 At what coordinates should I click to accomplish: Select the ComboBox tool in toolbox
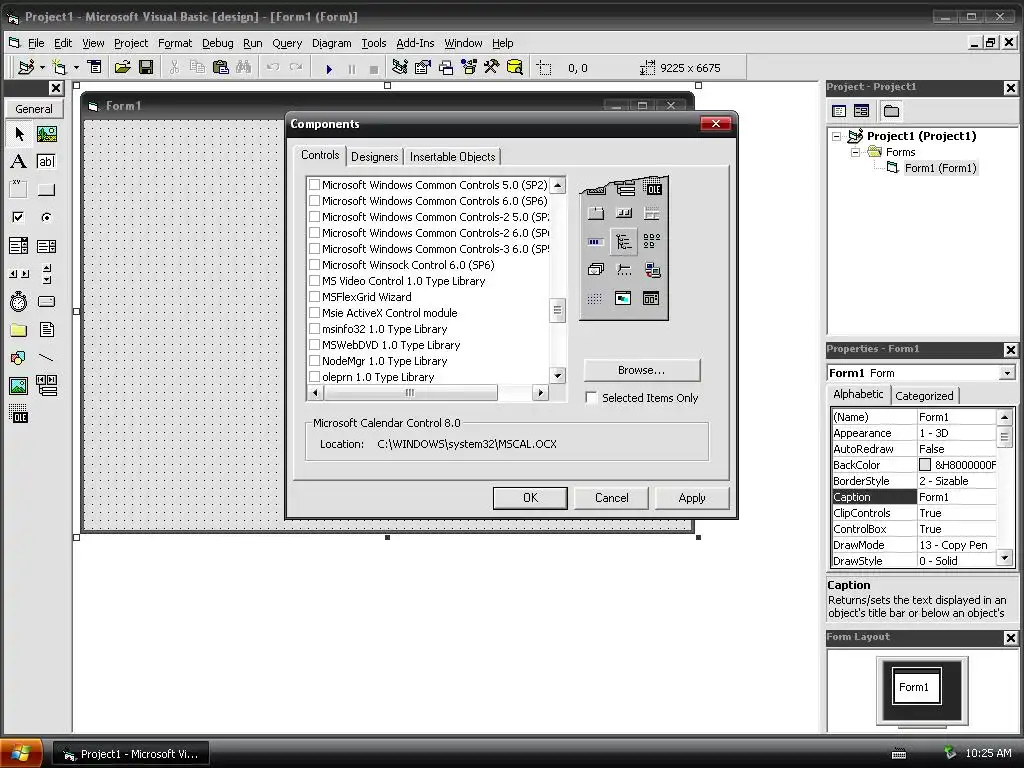point(19,246)
